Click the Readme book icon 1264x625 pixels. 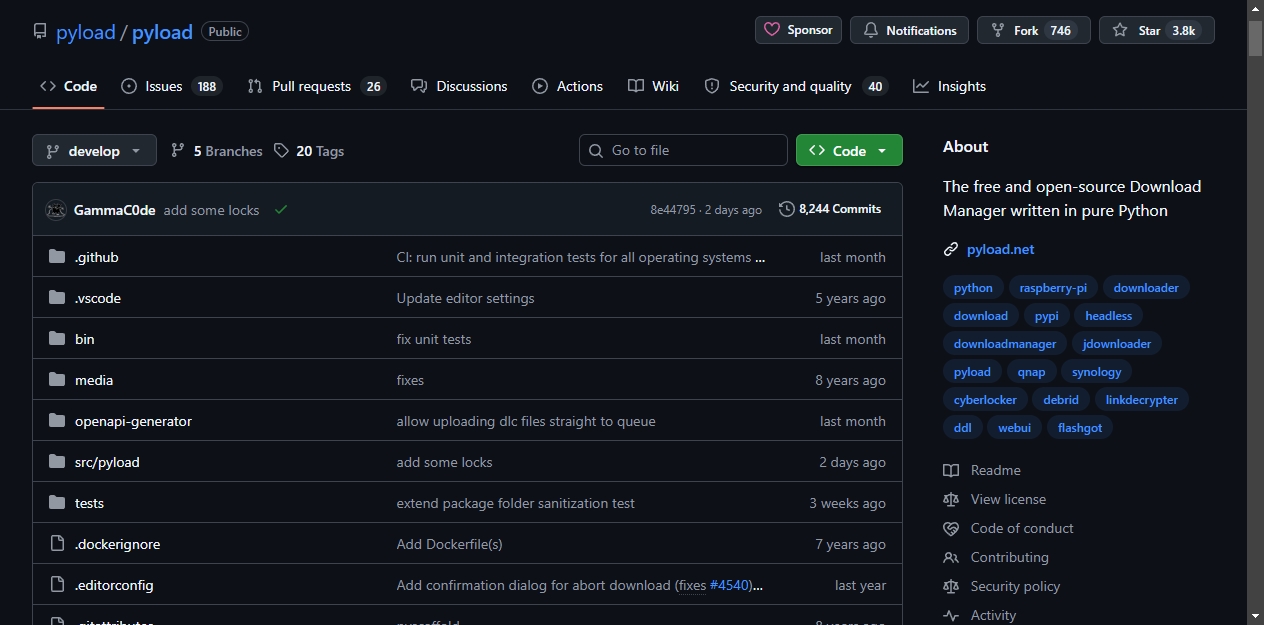(951, 470)
